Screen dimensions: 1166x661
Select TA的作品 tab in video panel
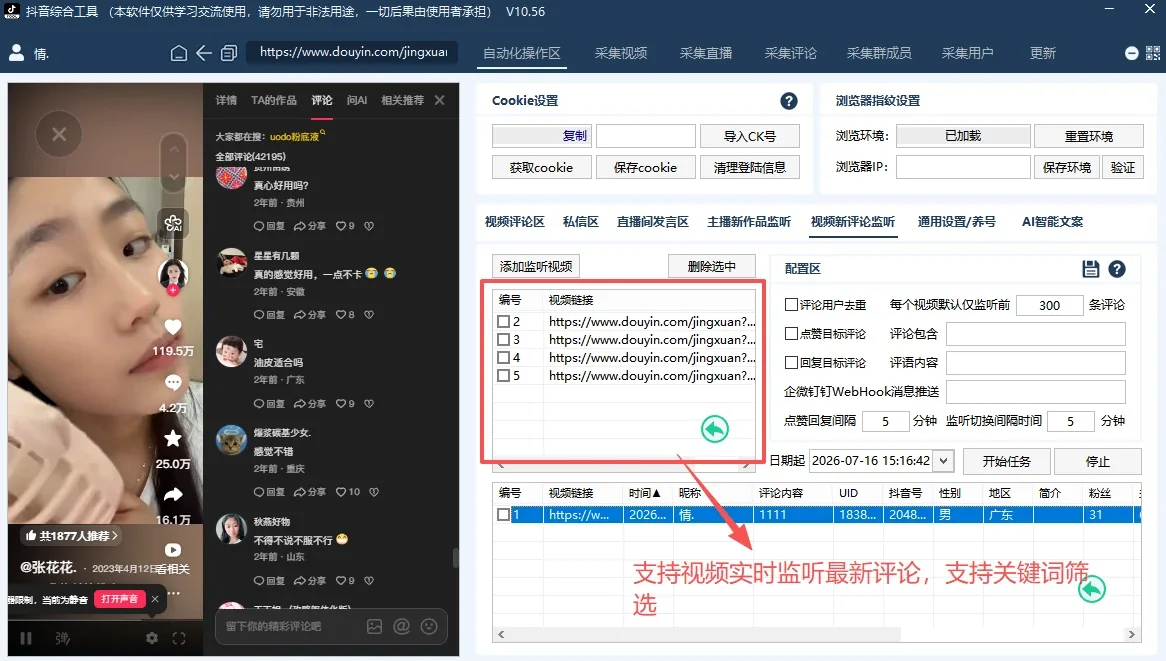click(x=274, y=100)
